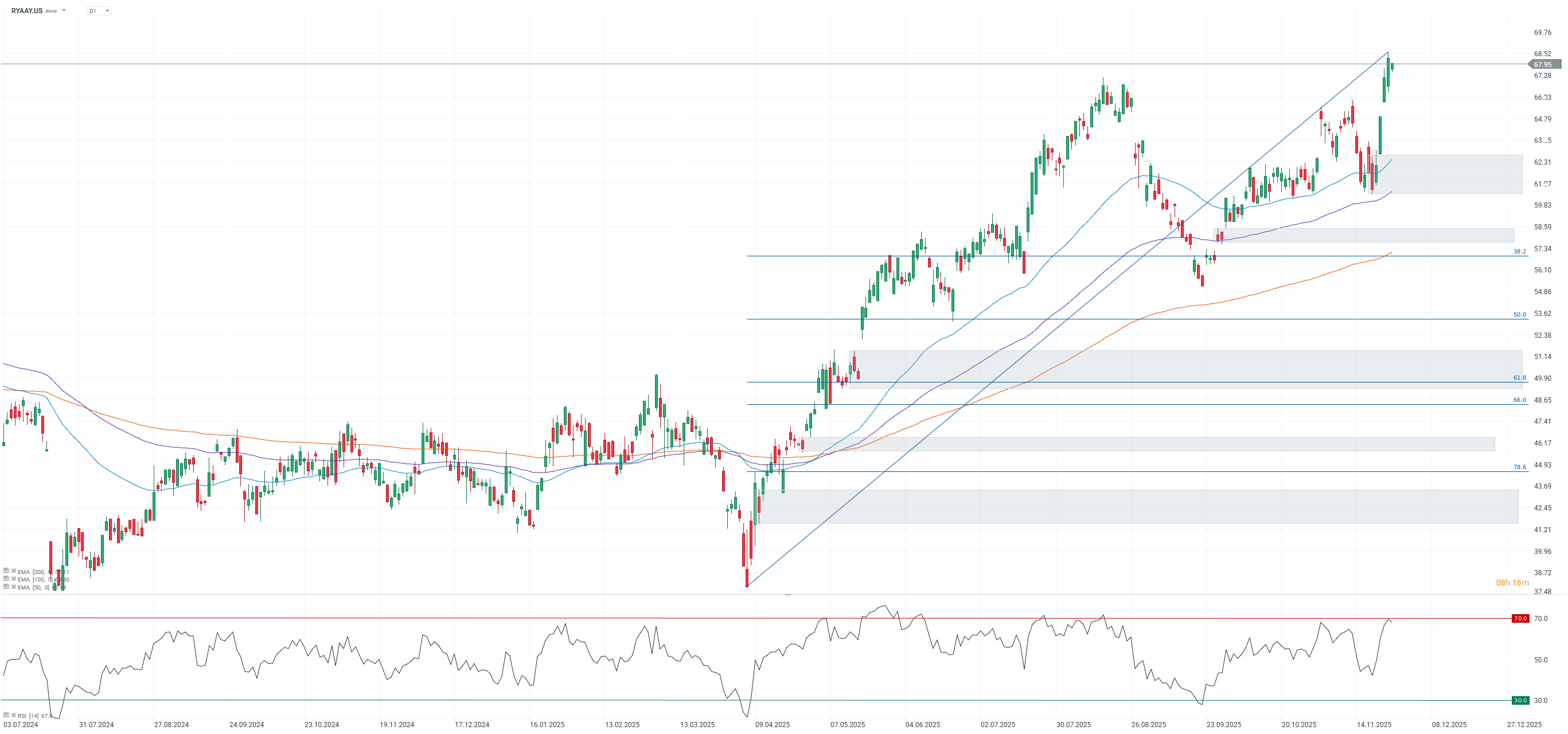Open settings icon for EMA 100 indicator
The height and width of the screenshot is (734, 1568).
click(x=6, y=579)
